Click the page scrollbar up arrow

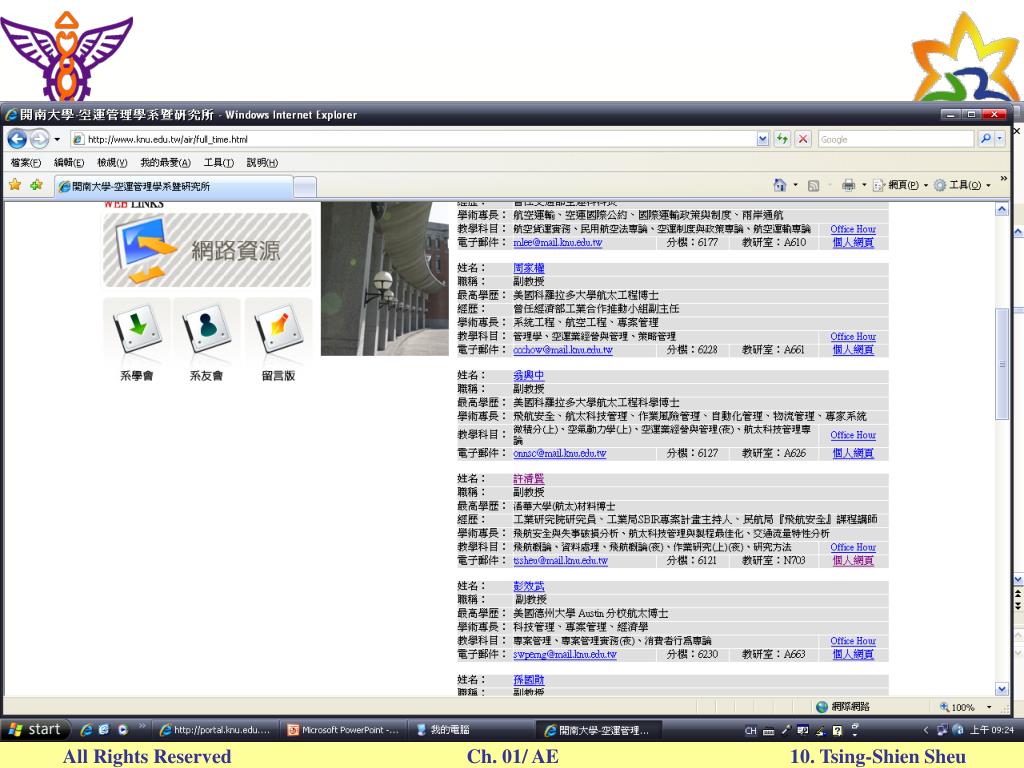point(1002,210)
